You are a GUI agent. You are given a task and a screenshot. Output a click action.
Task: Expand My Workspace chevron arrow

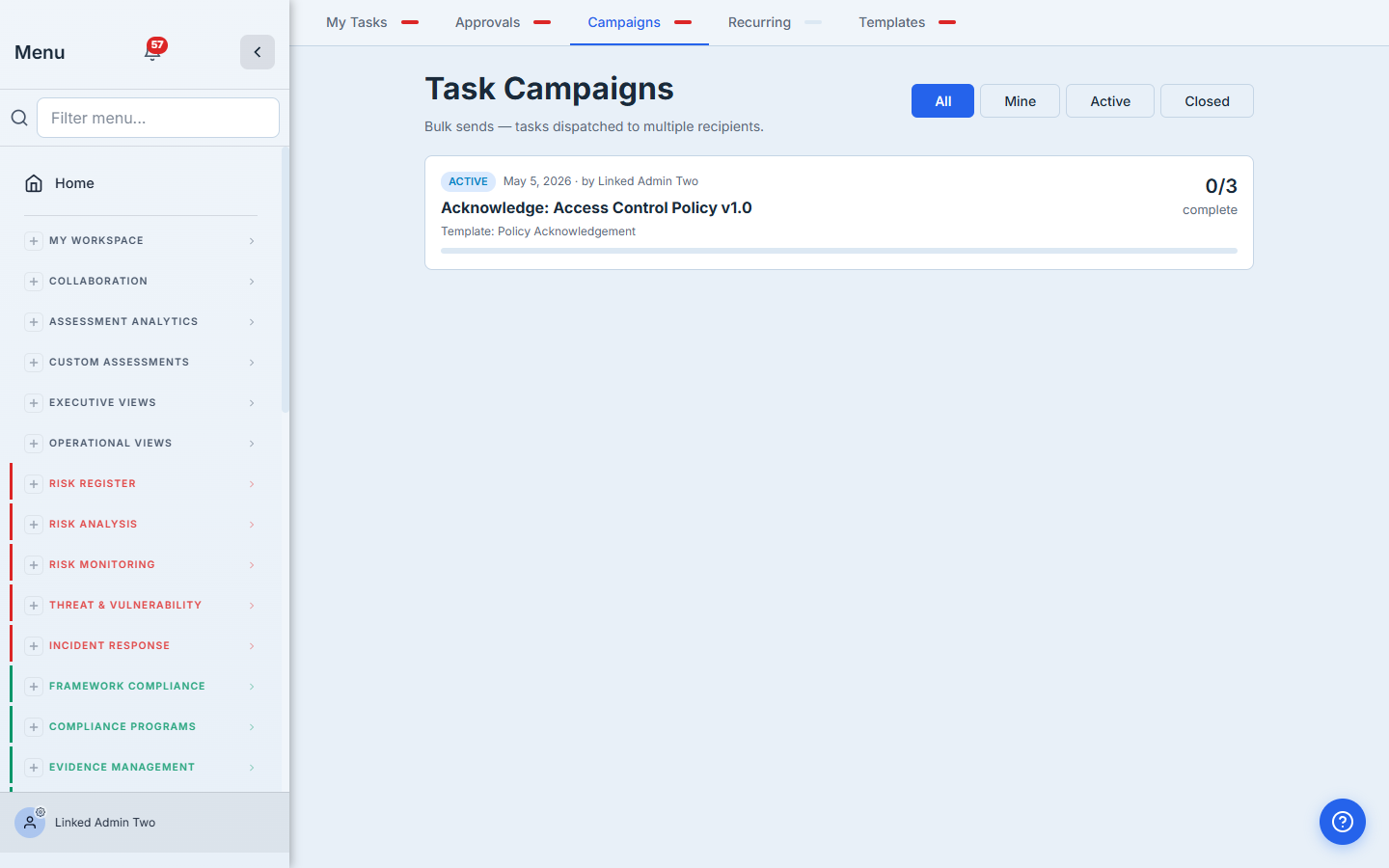pyautogui.click(x=252, y=241)
